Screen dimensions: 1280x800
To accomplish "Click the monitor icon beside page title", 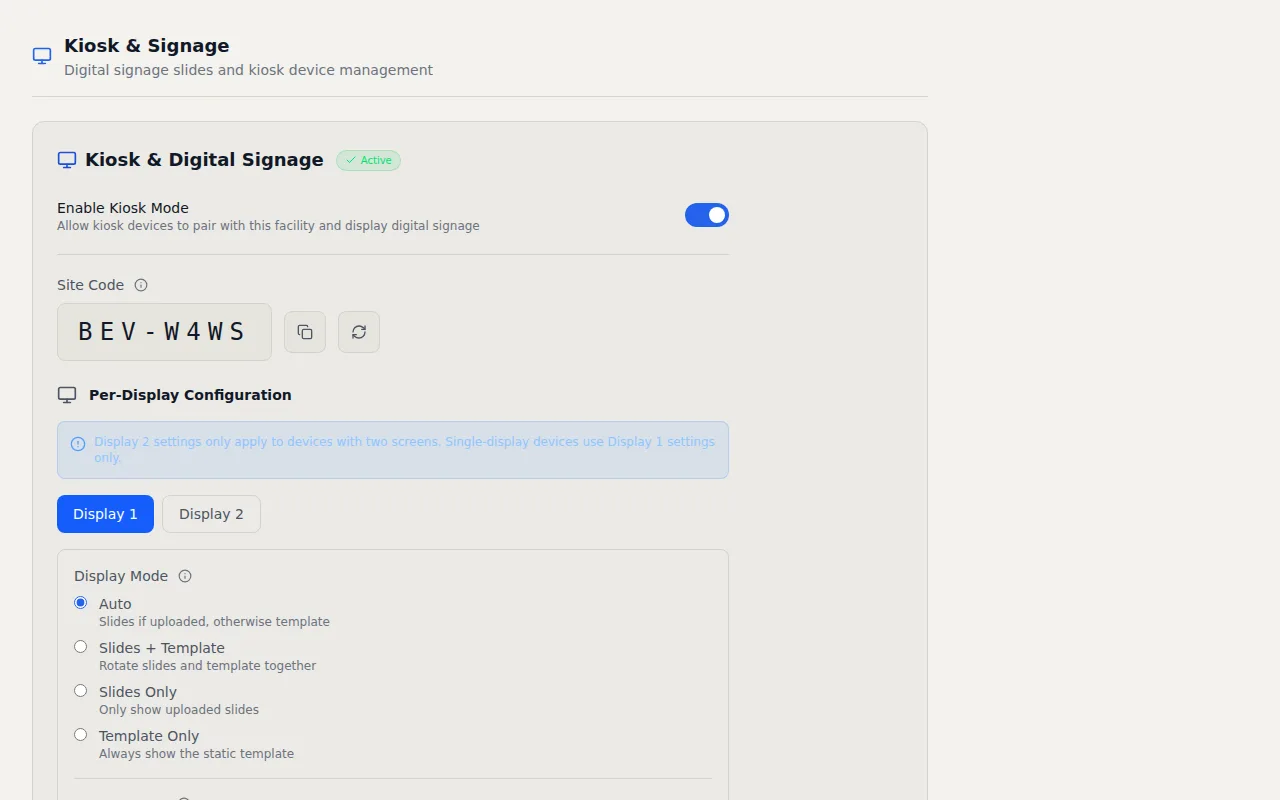I will point(42,56).
